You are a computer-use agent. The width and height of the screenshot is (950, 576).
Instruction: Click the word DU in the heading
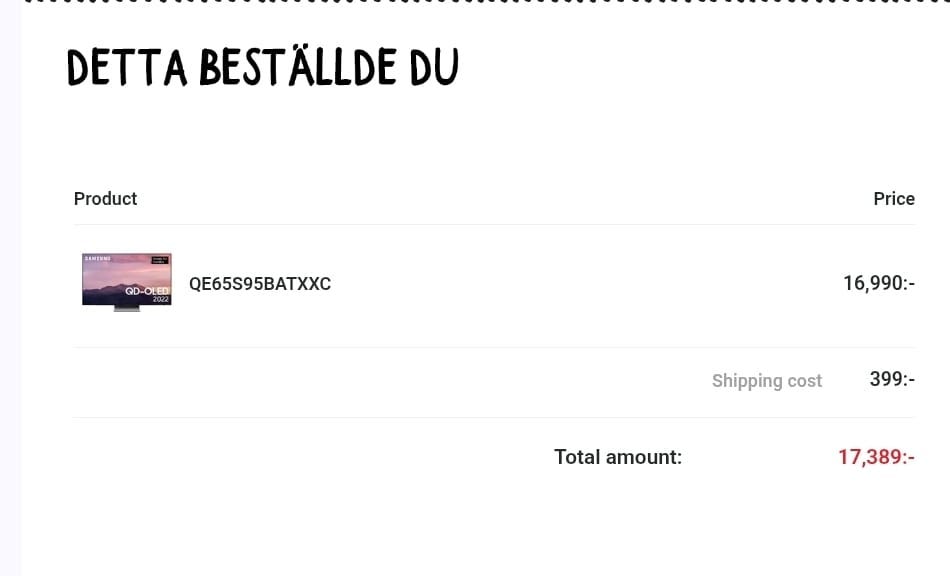point(434,68)
